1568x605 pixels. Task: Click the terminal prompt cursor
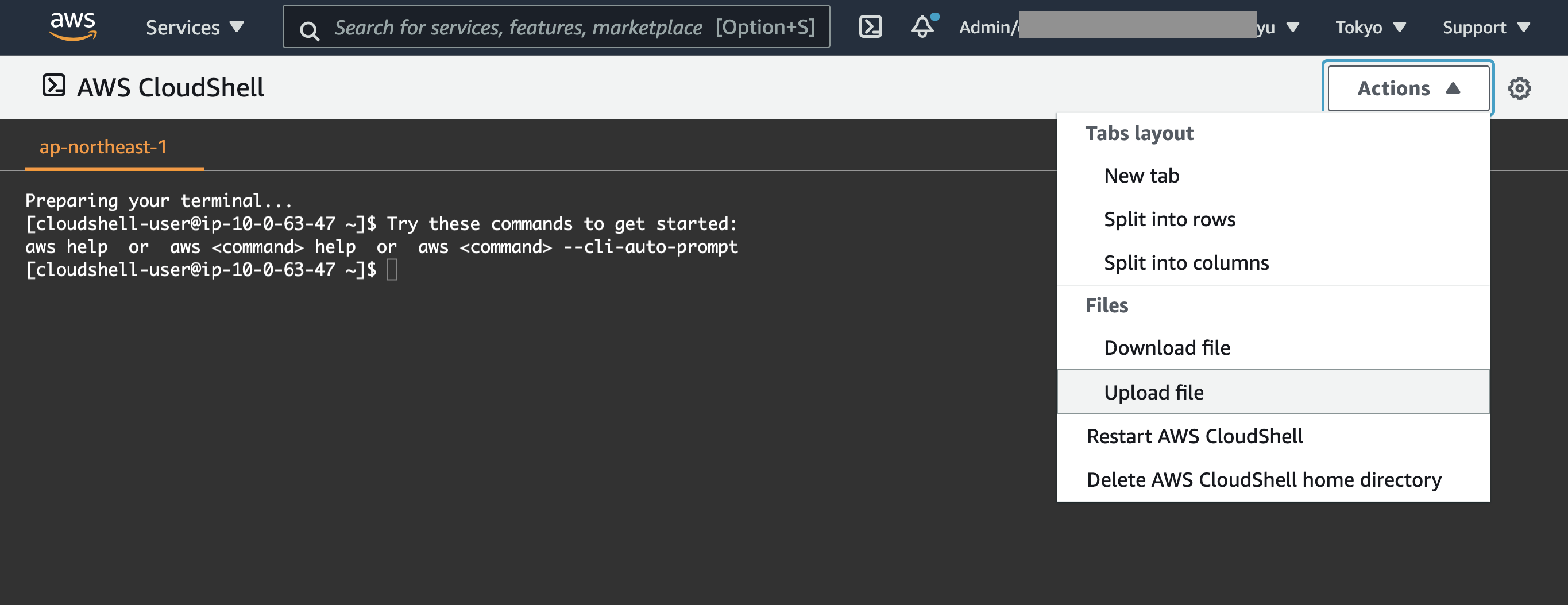point(393,269)
